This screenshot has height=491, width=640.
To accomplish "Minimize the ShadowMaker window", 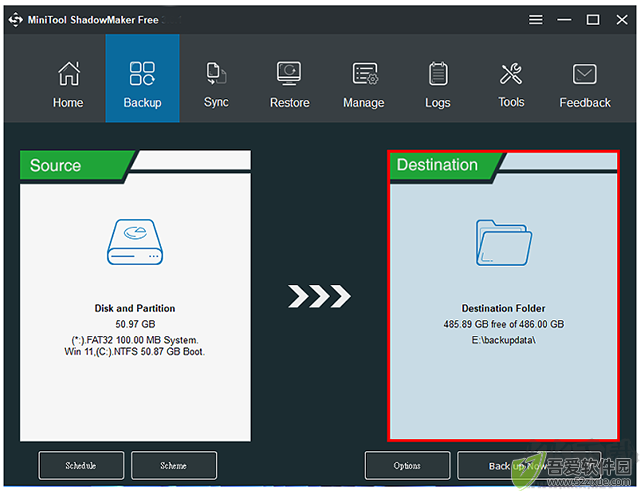I will point(564,20).
